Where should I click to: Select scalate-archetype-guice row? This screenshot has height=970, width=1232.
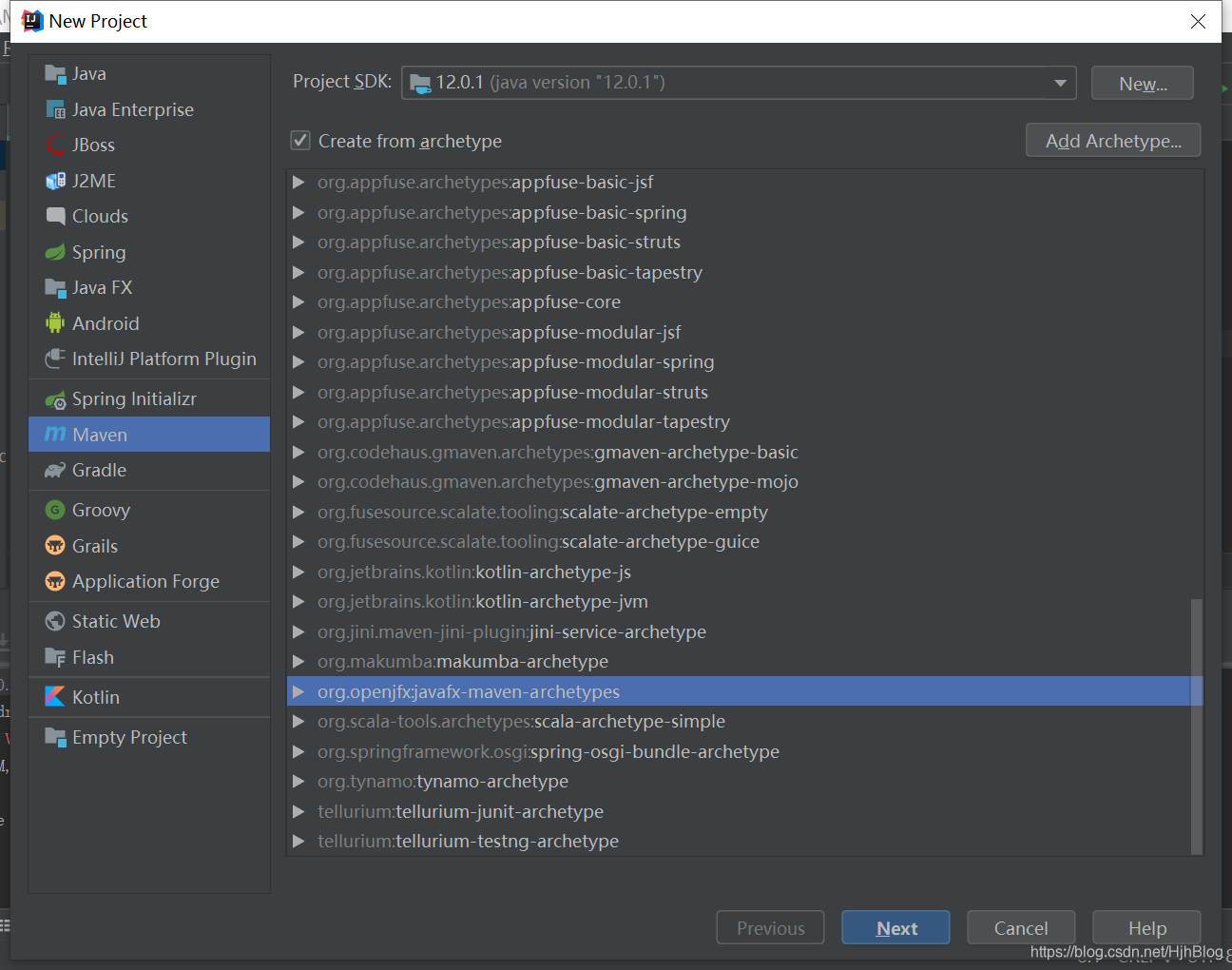click(x=744, y=541)
